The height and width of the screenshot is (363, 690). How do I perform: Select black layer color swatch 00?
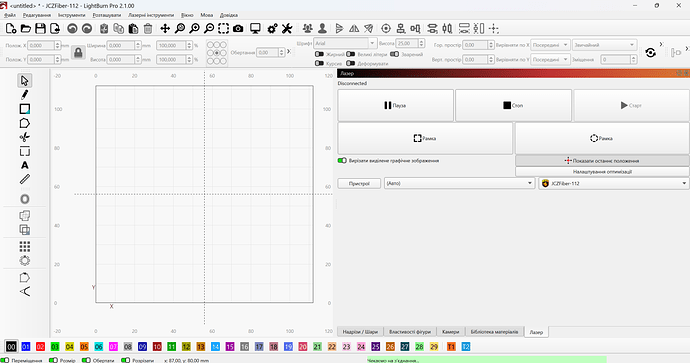(x=11, y=347)
